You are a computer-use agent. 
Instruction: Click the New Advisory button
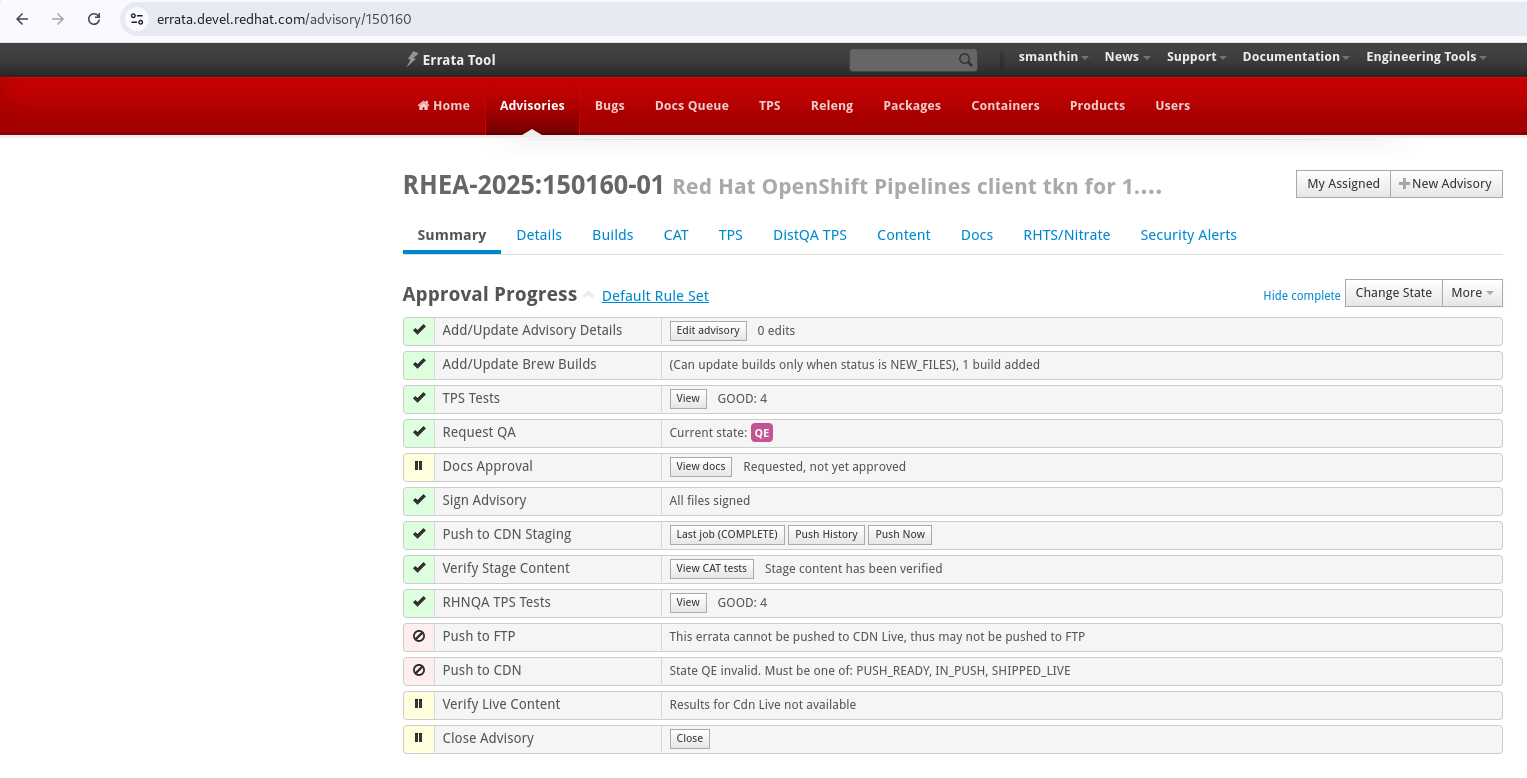click(1446, 184)
